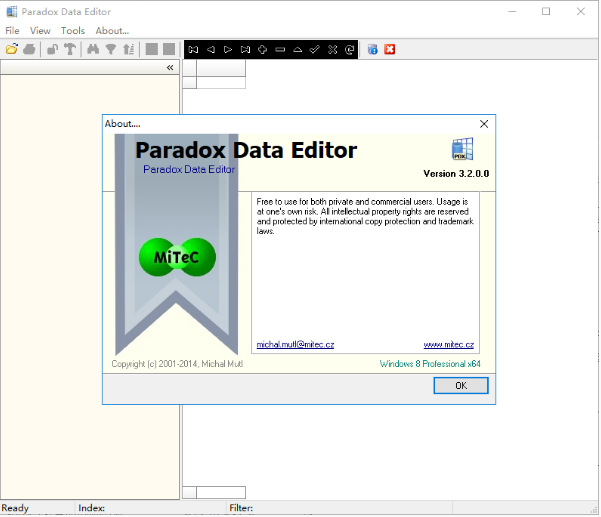Click the triangle Edit record icon
This screenshot has height=517, width=601.
tap(297, 49)
